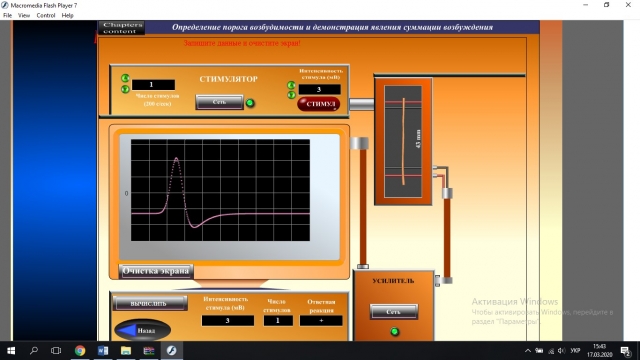640x360 pixels.
Task: Click the Flash Player title bar icon
Action: 5,5
